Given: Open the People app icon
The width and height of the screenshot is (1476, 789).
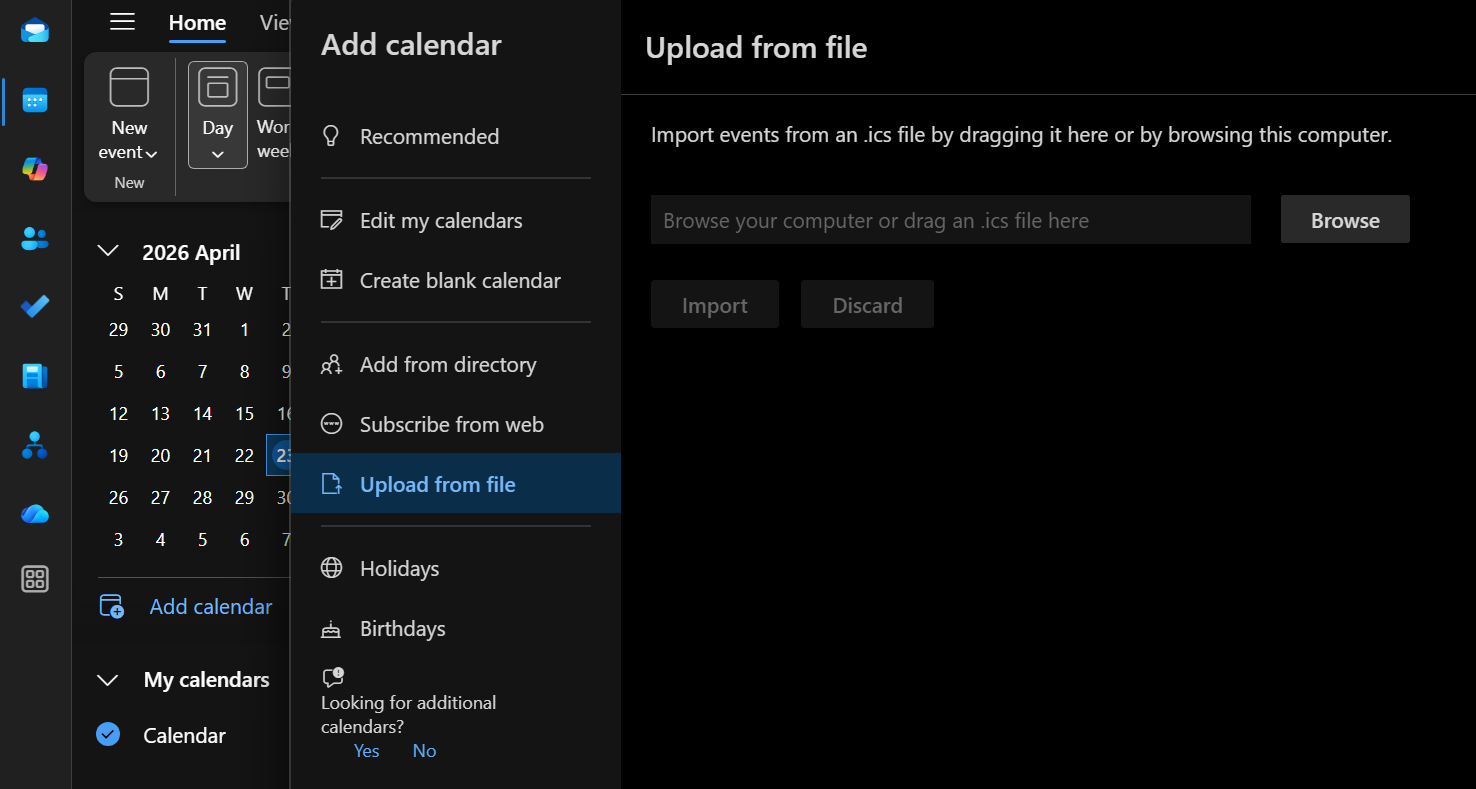Looking at the screenshot, I should pyautogui.click(x=35, y=238).
